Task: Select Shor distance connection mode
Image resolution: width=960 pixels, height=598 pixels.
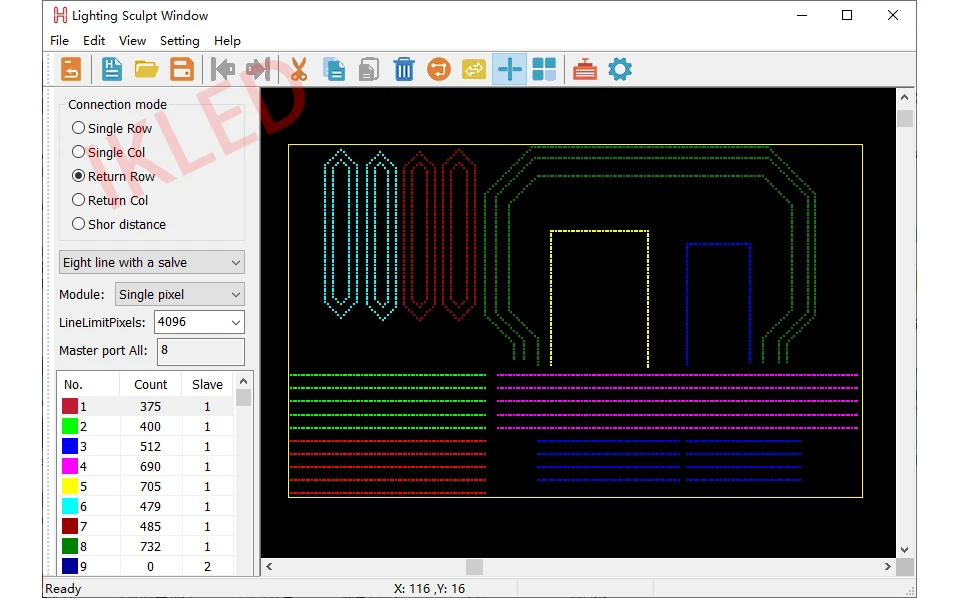Action: click(119, 224)
